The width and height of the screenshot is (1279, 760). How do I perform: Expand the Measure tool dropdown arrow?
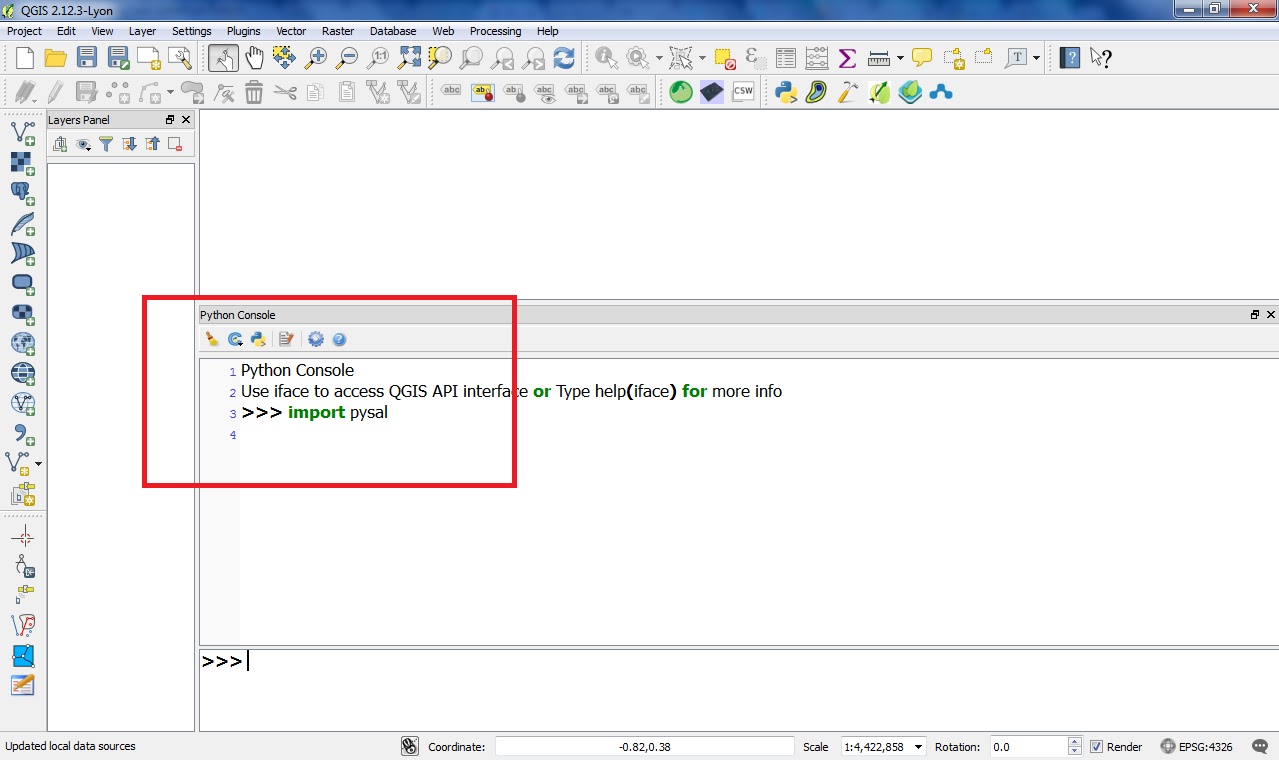pos(900,58)
